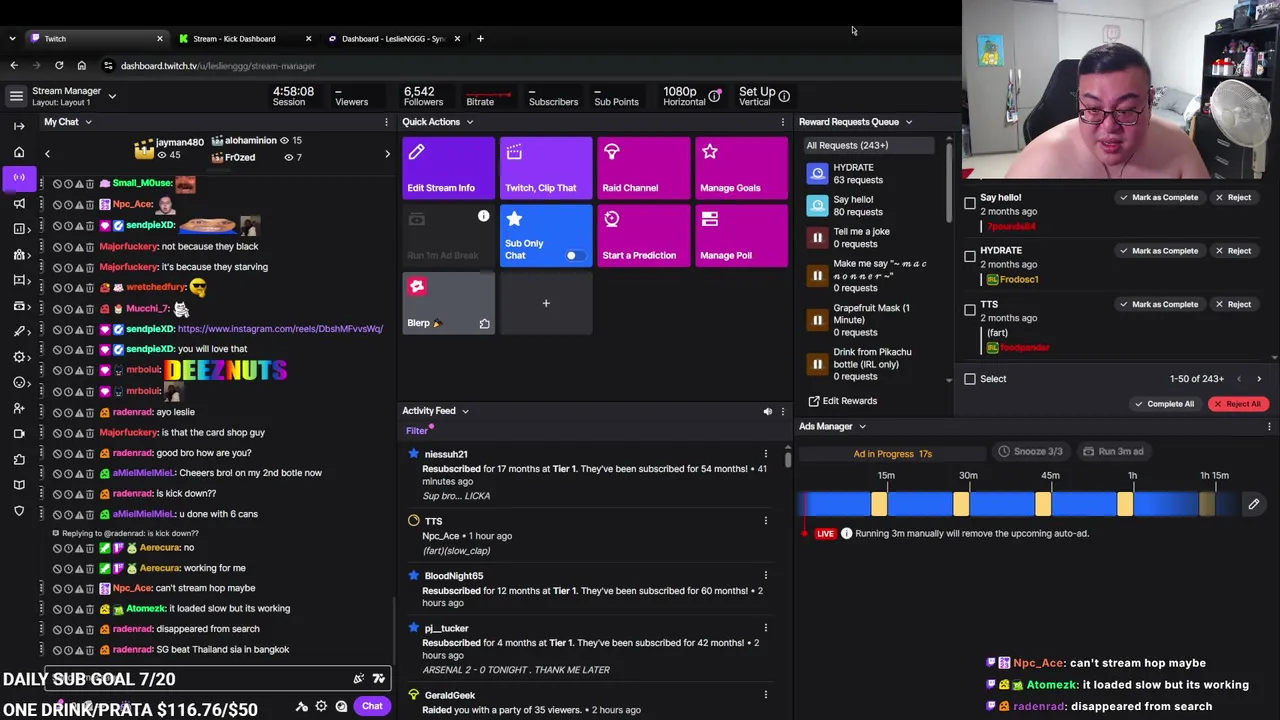Open the Creator Camp book icon

pos(19,485)
